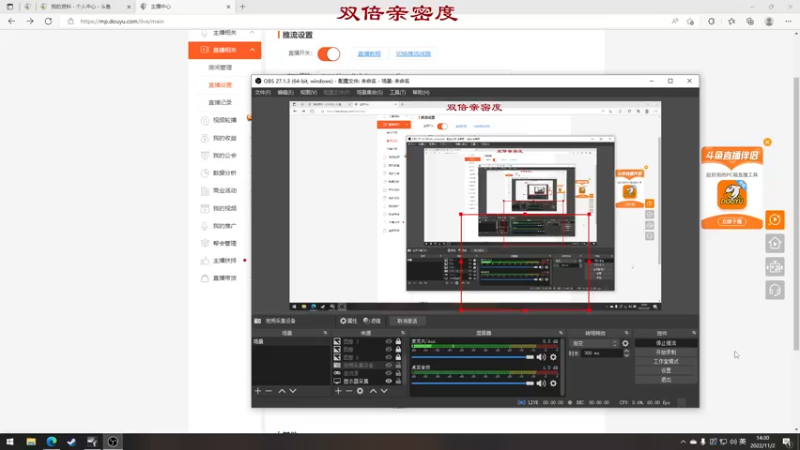Click 立即下载 on Douyu companion ad
The image size is (800, 450).
pos(732,221)
